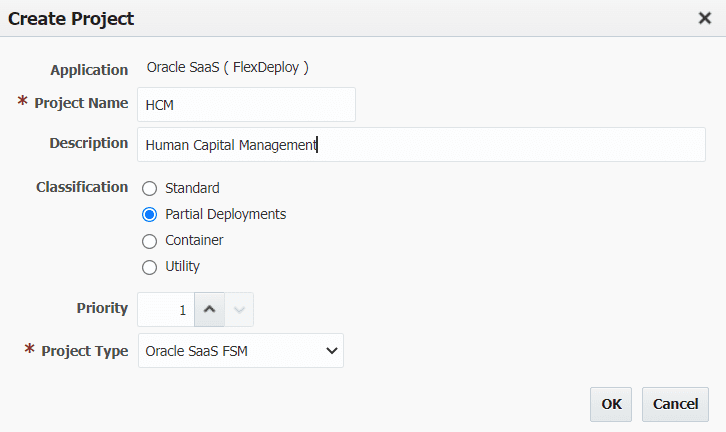Select the Partial Deployments radio button
Screen dimensions: 726x432
[x=150, y=214]
